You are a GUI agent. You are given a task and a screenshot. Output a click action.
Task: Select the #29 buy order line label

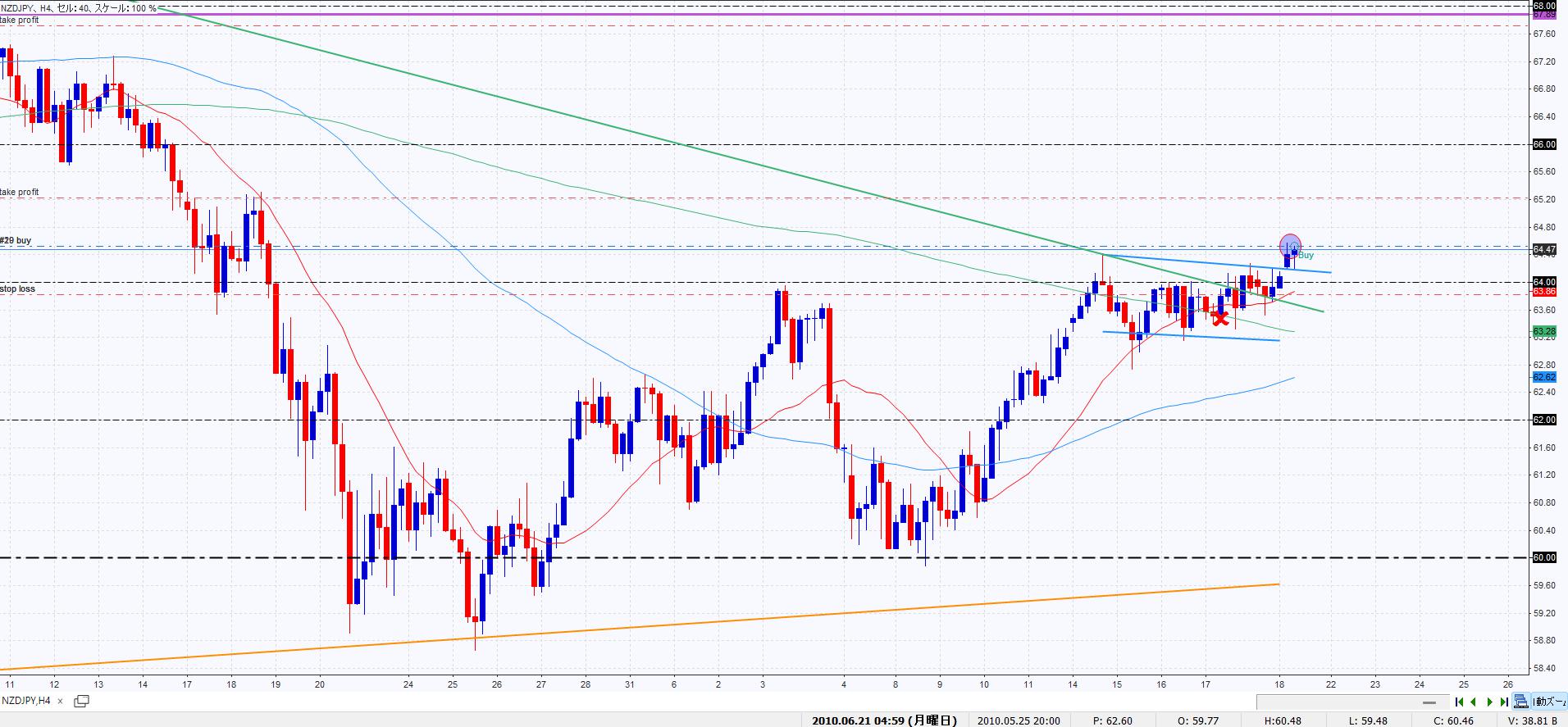tap(16, 240)
